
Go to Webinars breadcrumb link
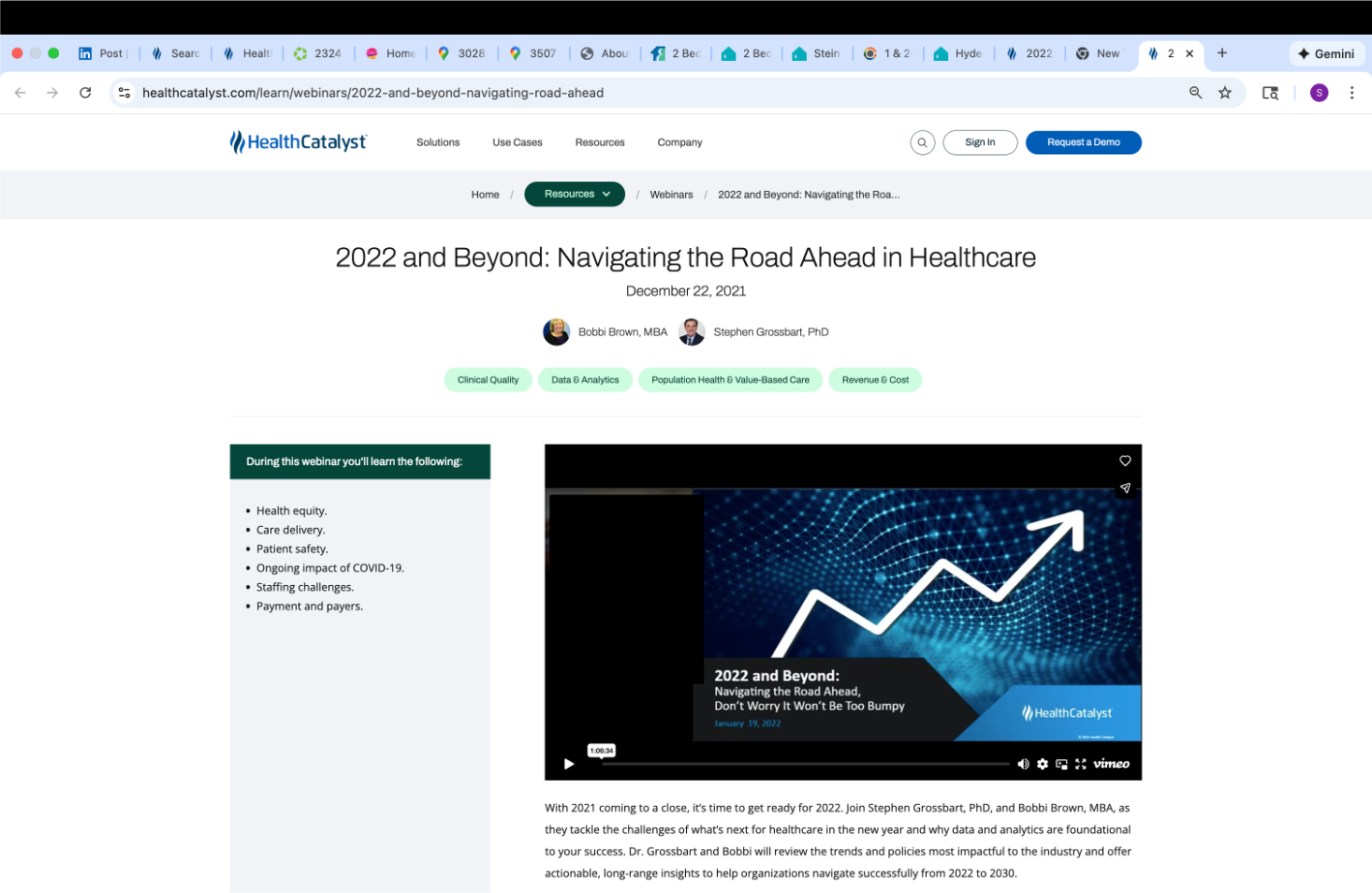pos(671,195)
